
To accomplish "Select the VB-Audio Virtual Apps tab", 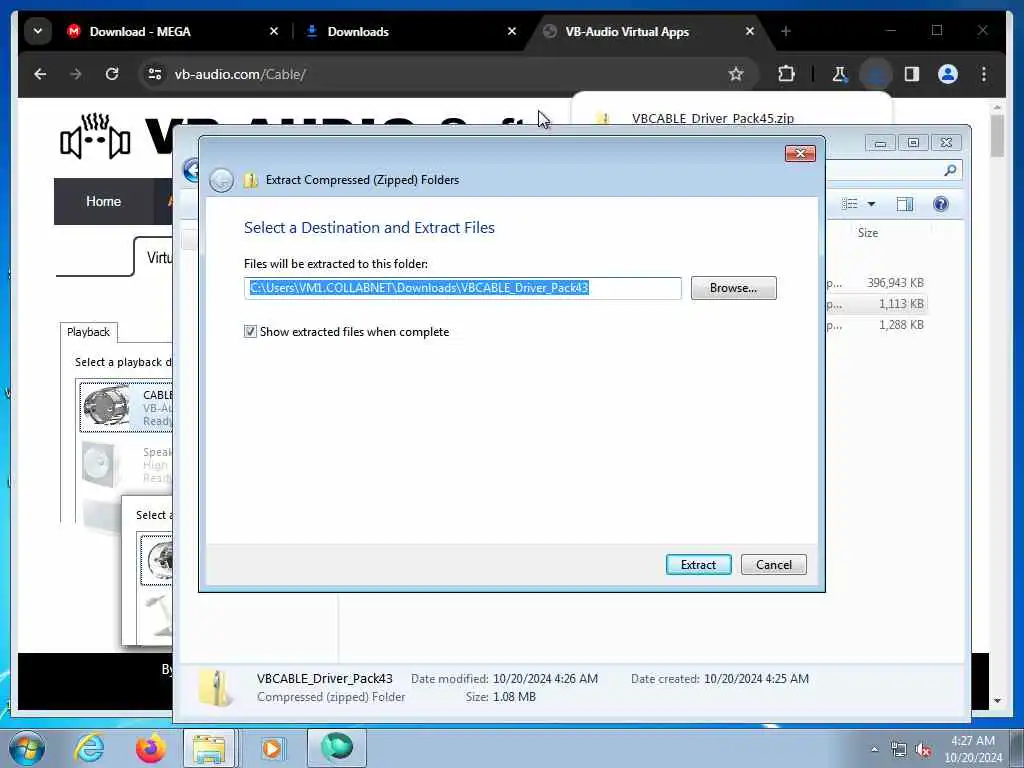I will click(627, 31).
